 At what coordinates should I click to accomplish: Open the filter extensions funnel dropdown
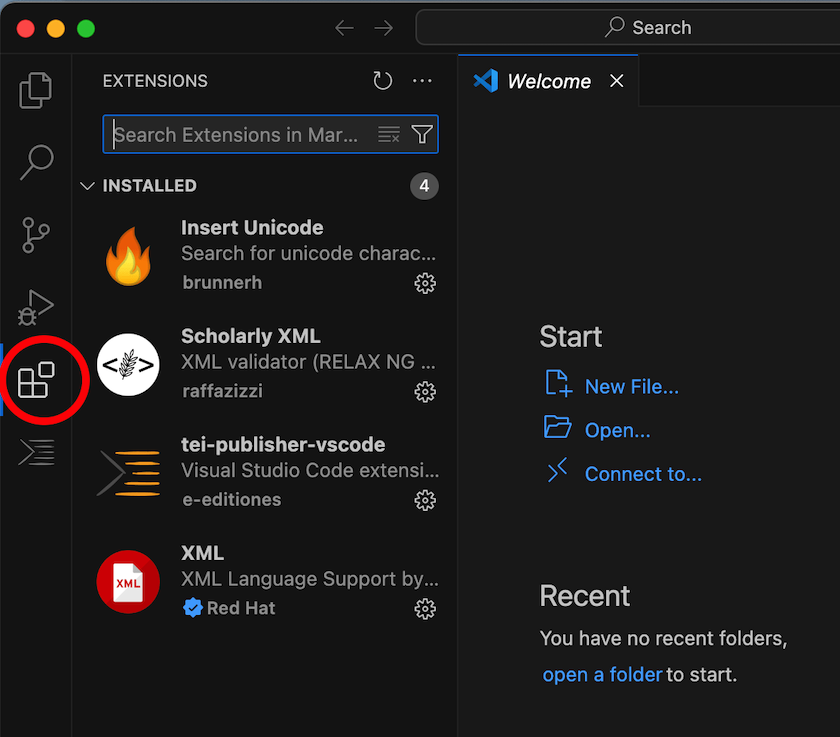point(421,133)
